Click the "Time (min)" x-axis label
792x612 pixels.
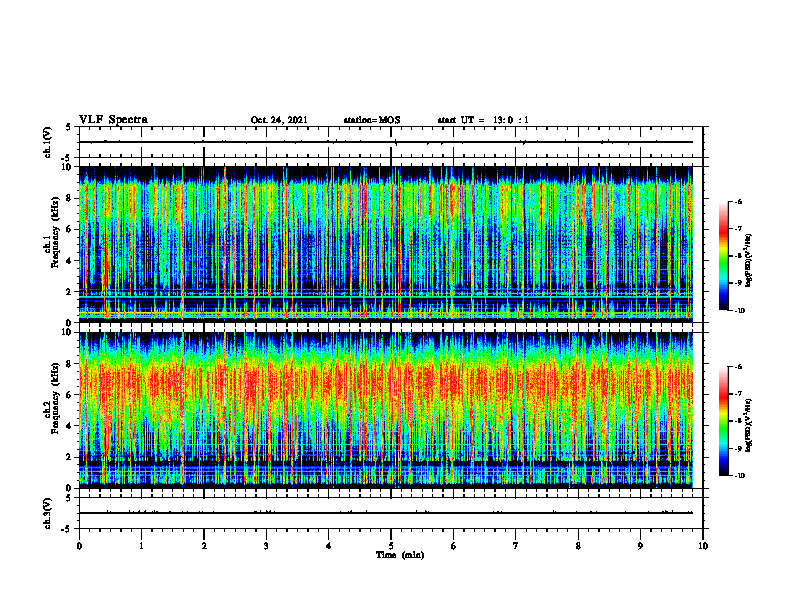click(400, 555)
